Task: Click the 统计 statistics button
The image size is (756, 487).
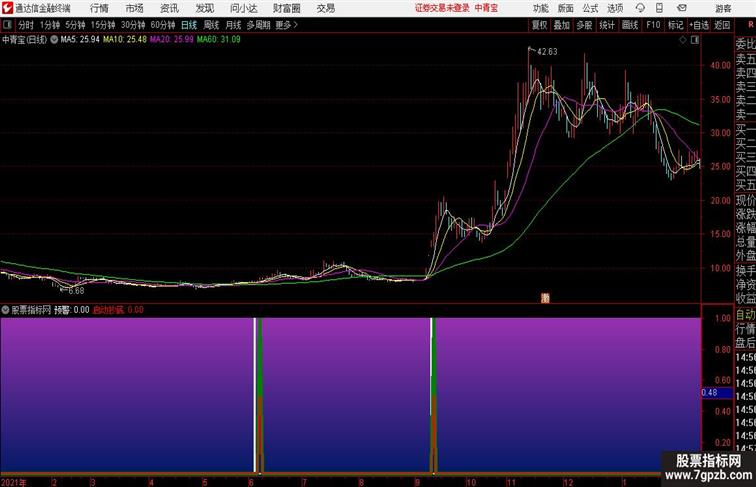Action: pyautogui.click(x=607, y=25)
